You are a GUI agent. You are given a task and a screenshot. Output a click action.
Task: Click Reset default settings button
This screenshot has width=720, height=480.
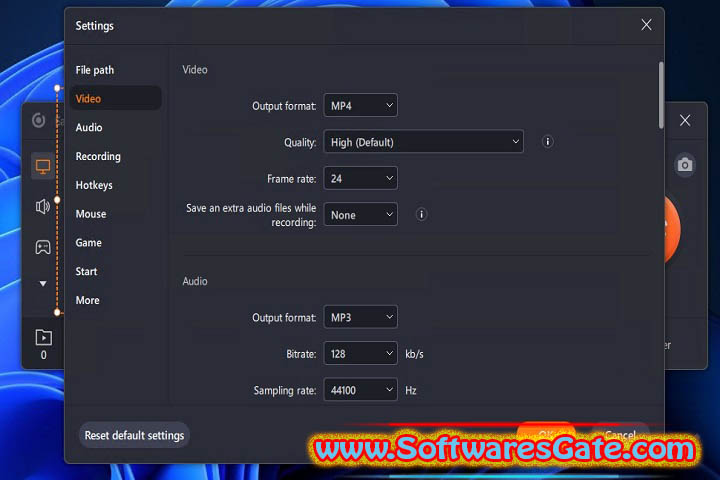coord(134,435)
